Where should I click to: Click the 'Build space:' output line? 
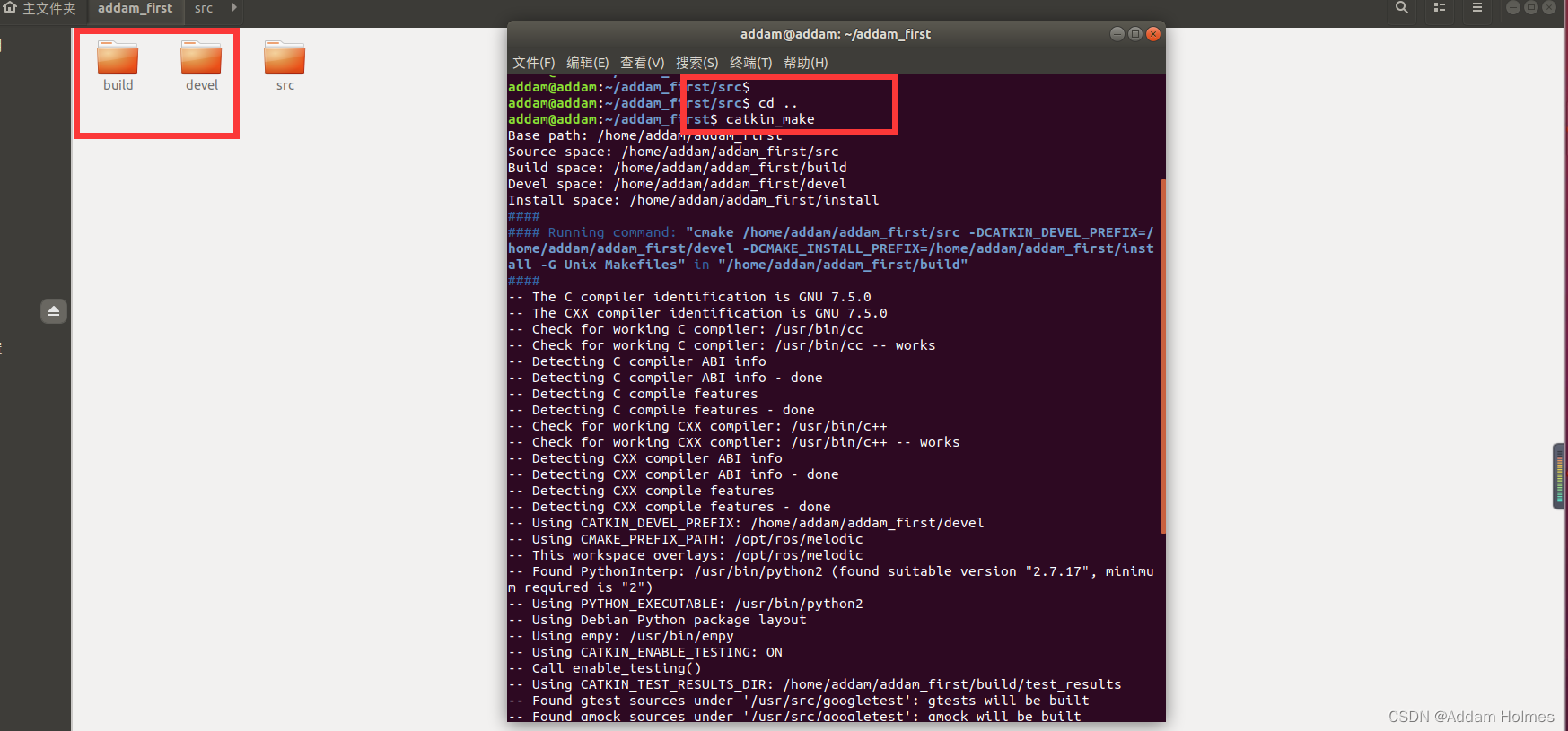[x=678, y=168]
